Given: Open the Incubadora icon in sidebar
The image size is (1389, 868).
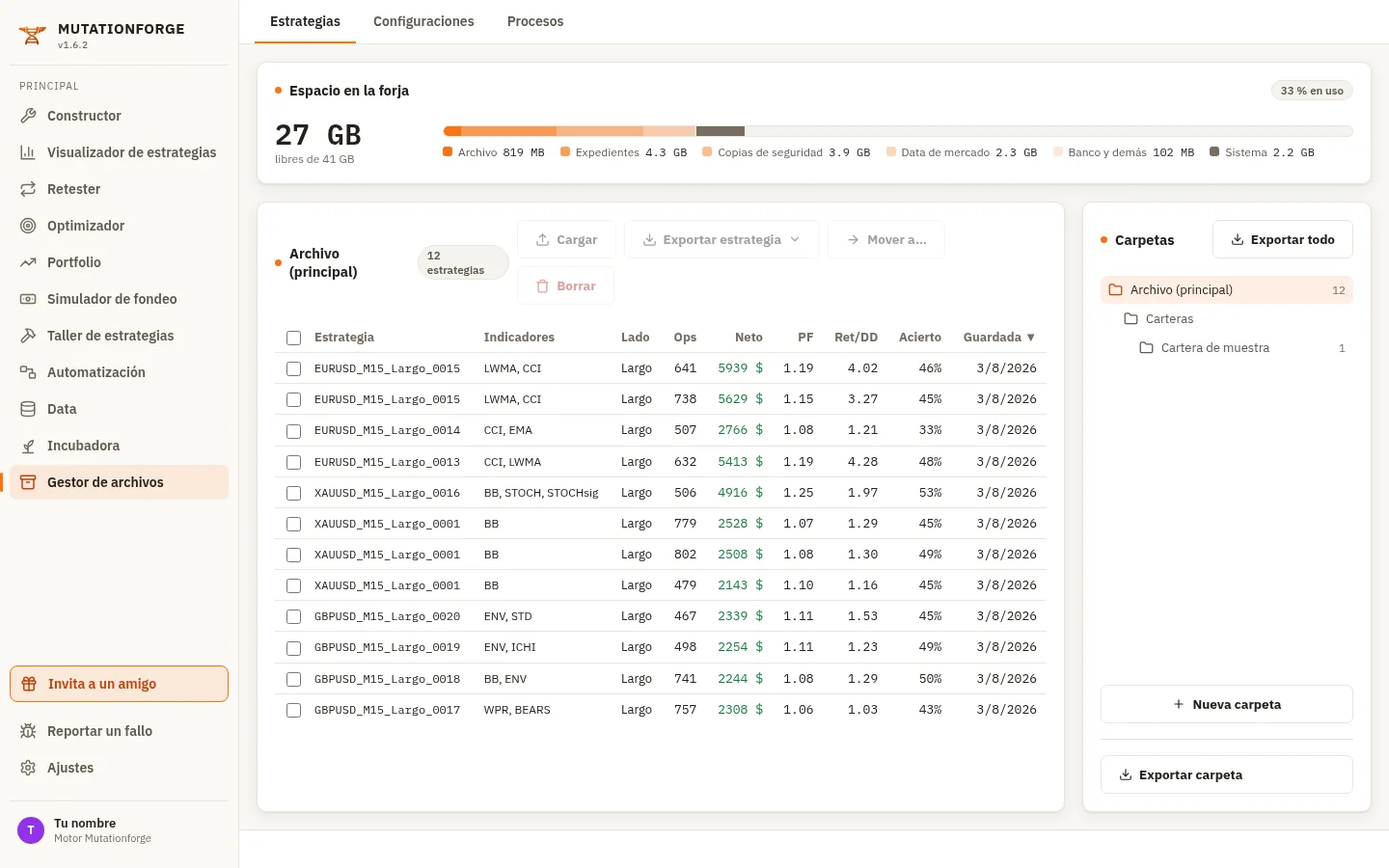Looking at the screenshot, I should (x=28, y=446).
